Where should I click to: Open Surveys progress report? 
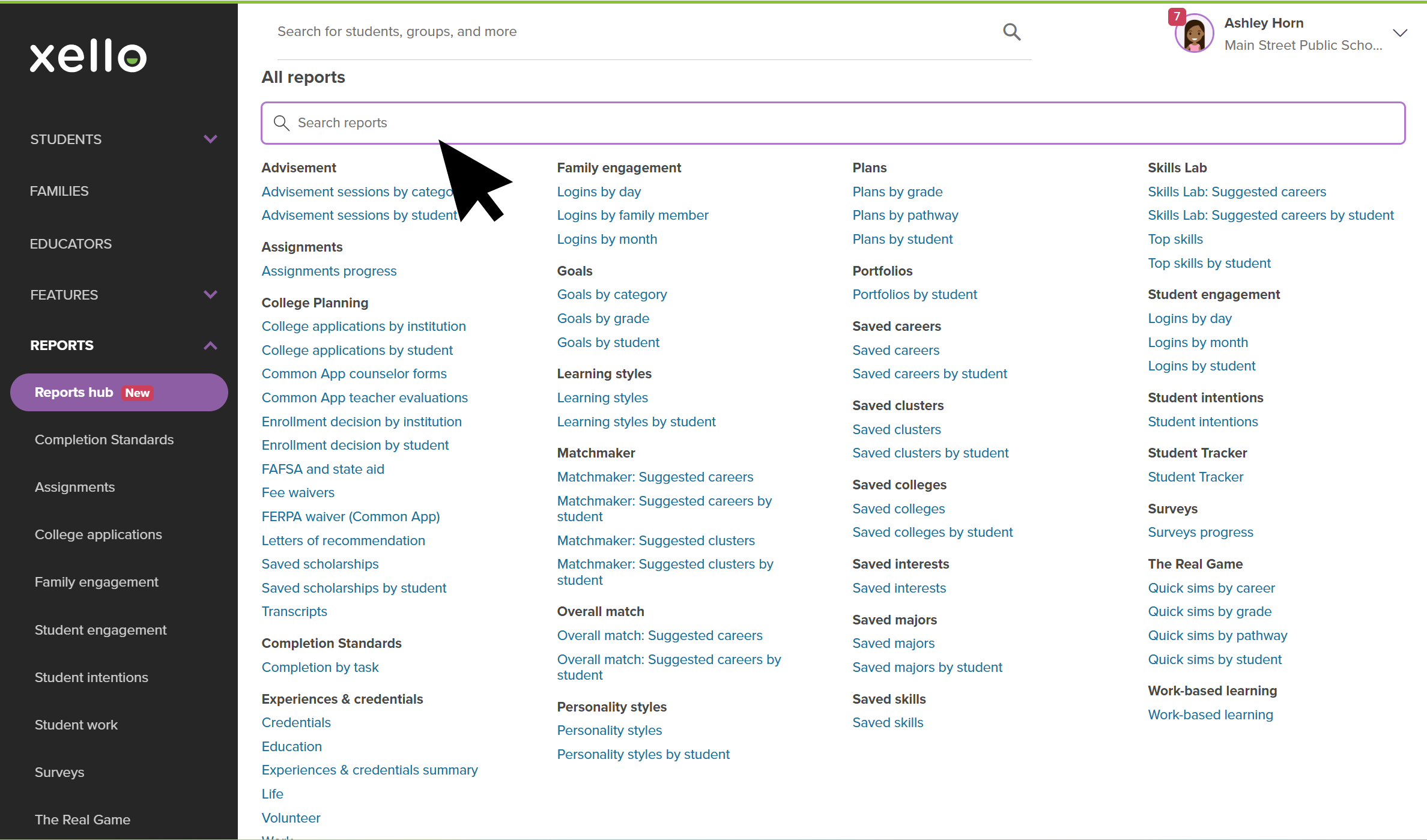point(1201,532)
